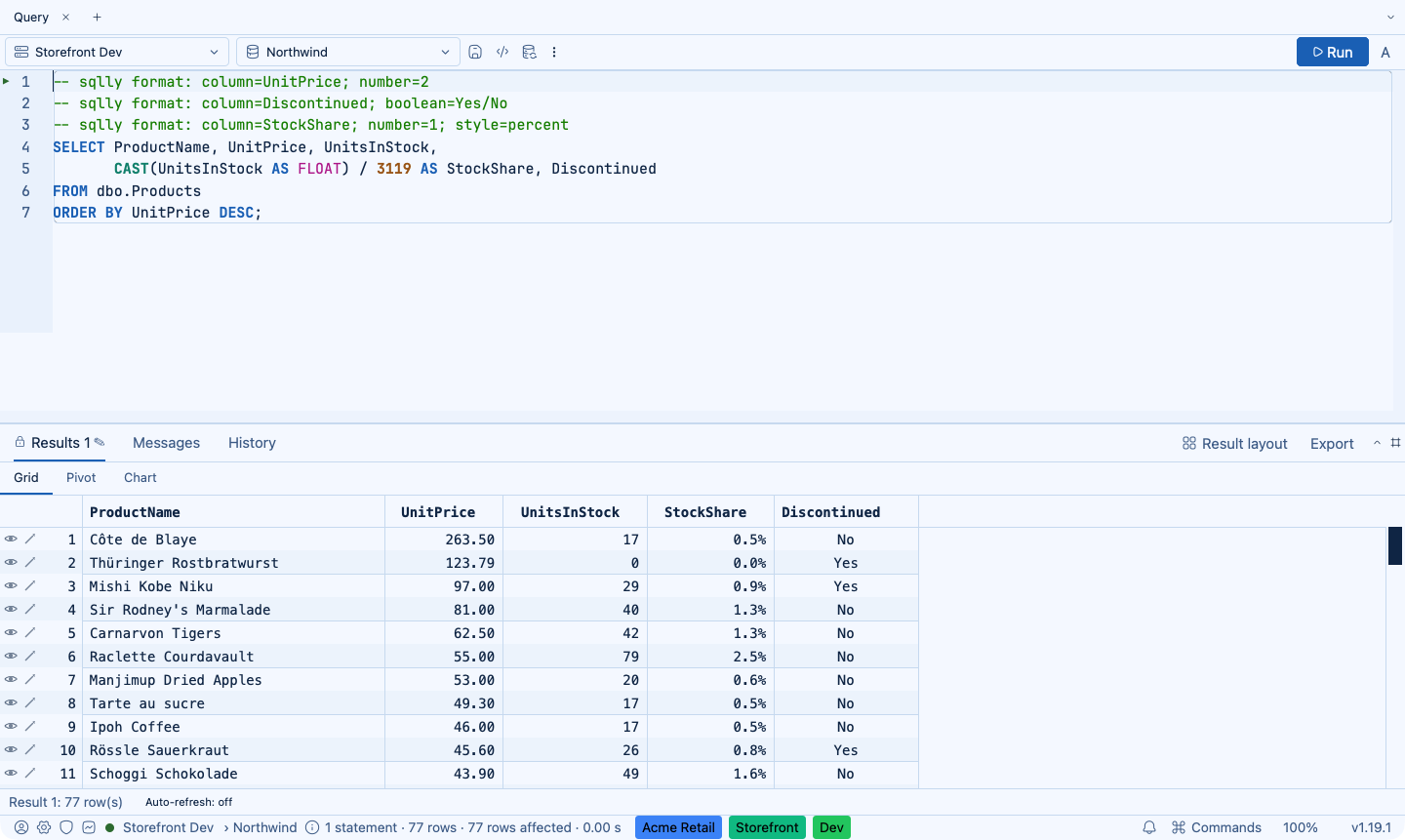Save the query with the disk icon
This screenshot has width=1405, height=840.
pos(475,52)
